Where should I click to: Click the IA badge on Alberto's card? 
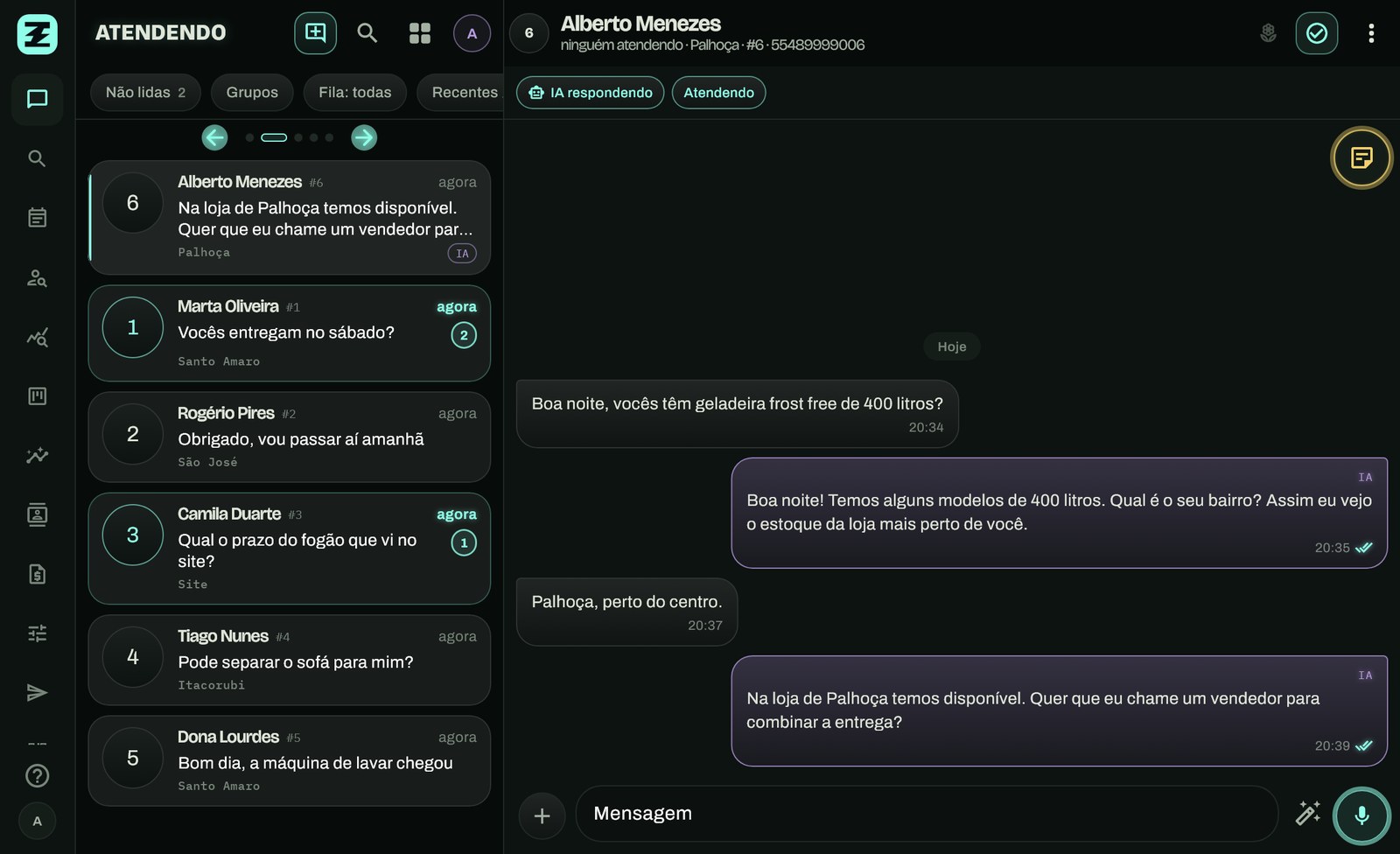(x=462, y=253)
